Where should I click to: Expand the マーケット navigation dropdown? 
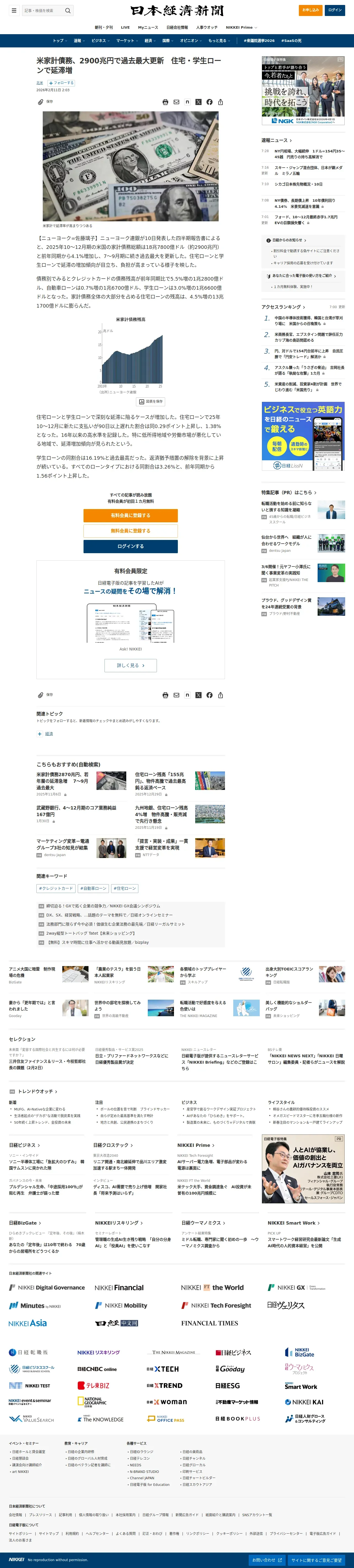pos(127,41)
